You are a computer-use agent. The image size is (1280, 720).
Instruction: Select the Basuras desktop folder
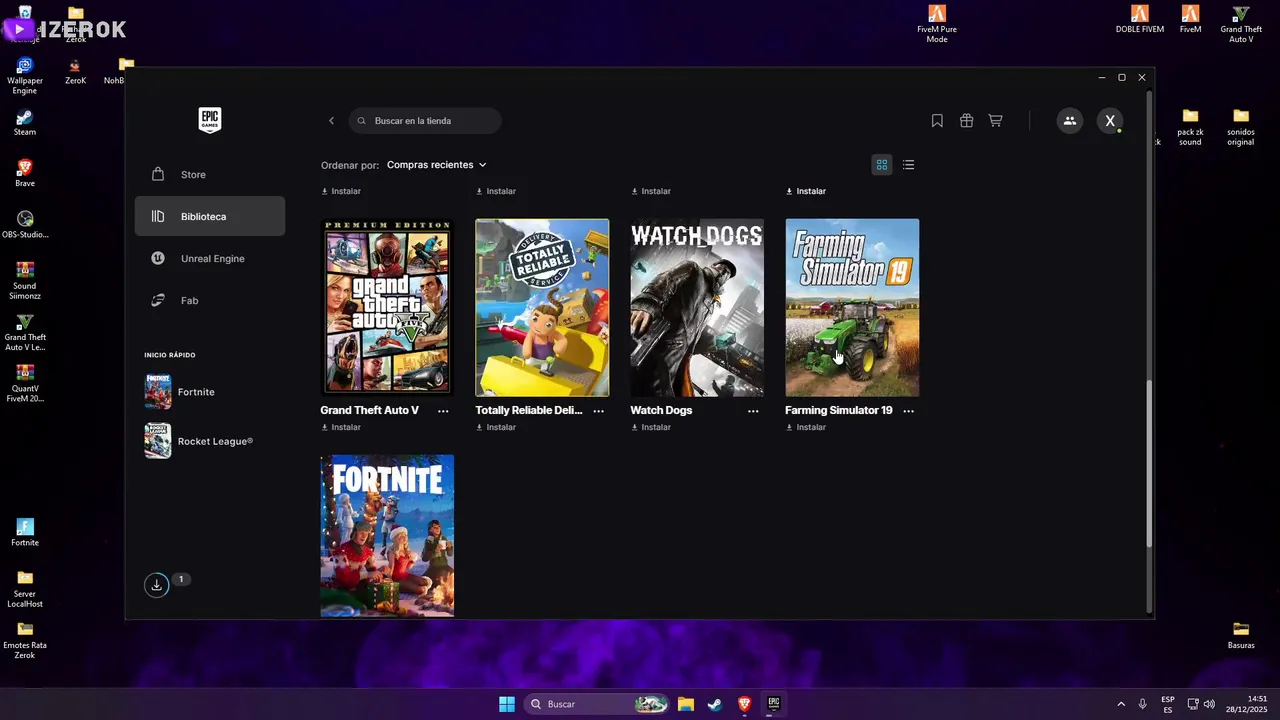tap(1241, 636)
